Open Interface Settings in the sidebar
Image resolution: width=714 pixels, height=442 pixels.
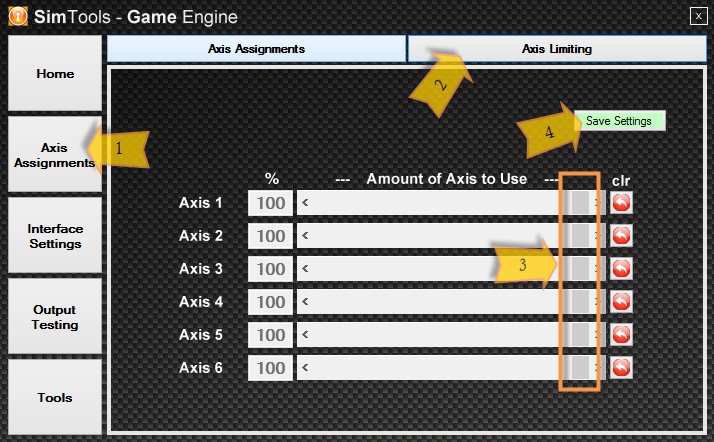[x=55, y=235]
